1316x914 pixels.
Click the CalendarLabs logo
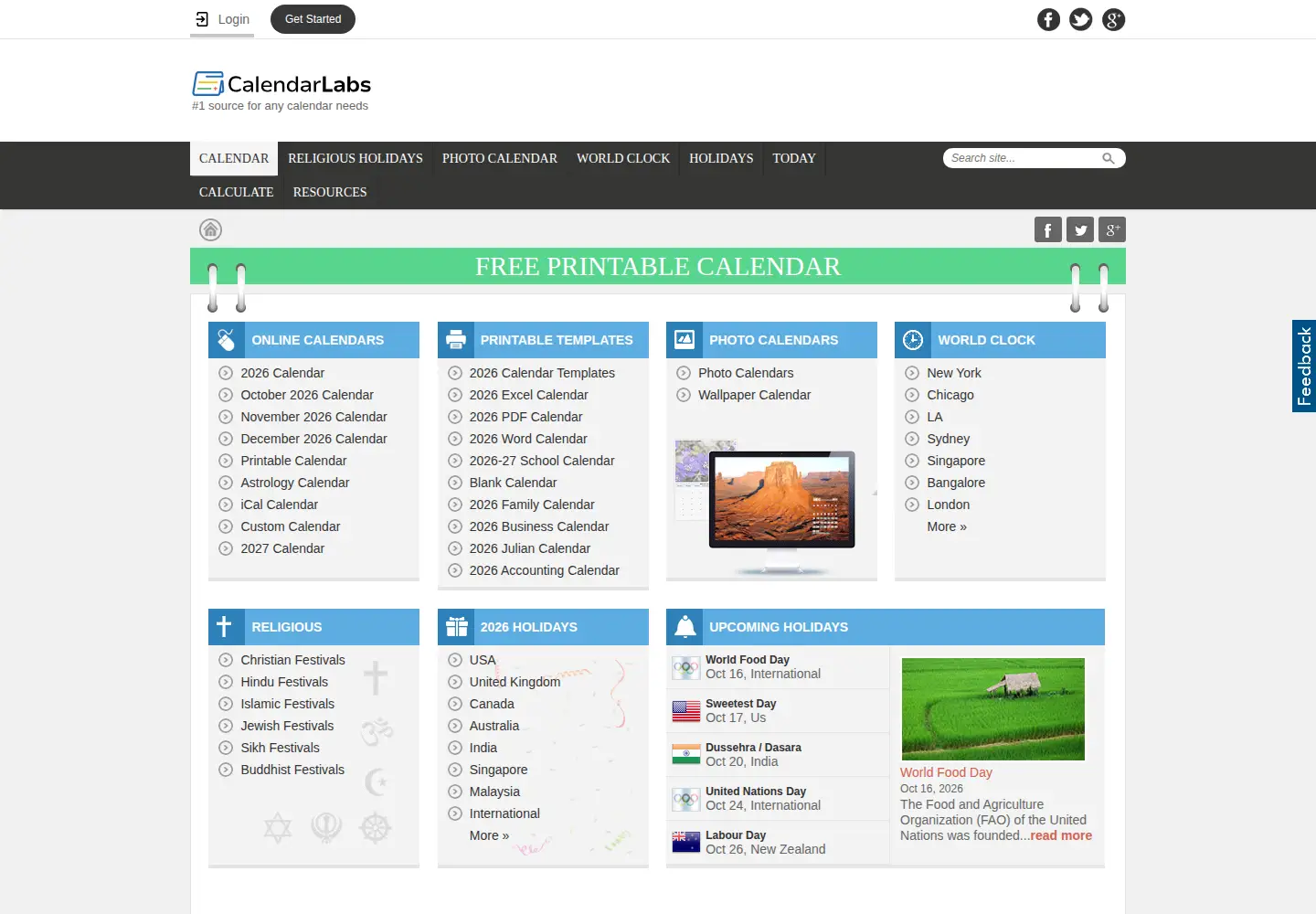click(x=281, y=84)
